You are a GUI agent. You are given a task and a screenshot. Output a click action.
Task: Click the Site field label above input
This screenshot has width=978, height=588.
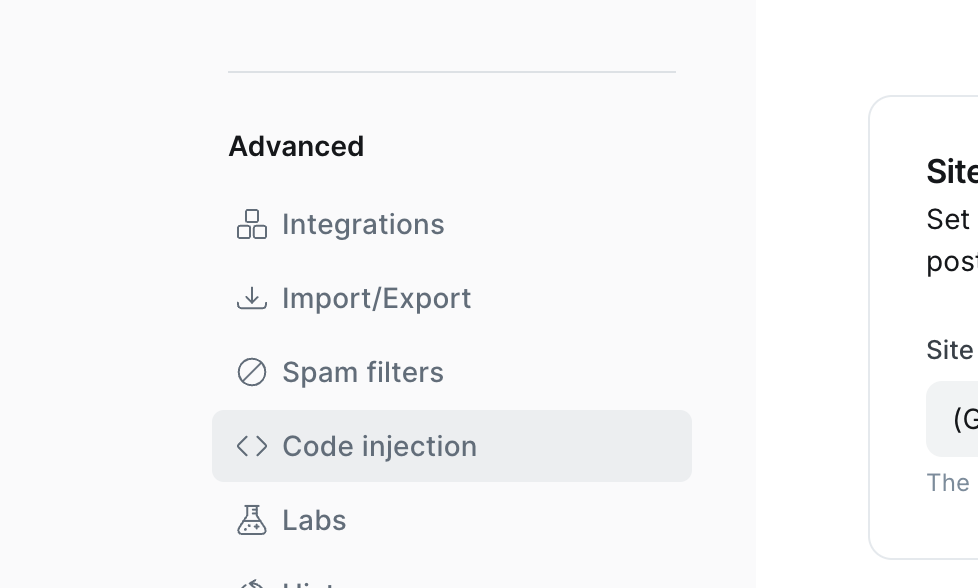click(x=950, y=350)
